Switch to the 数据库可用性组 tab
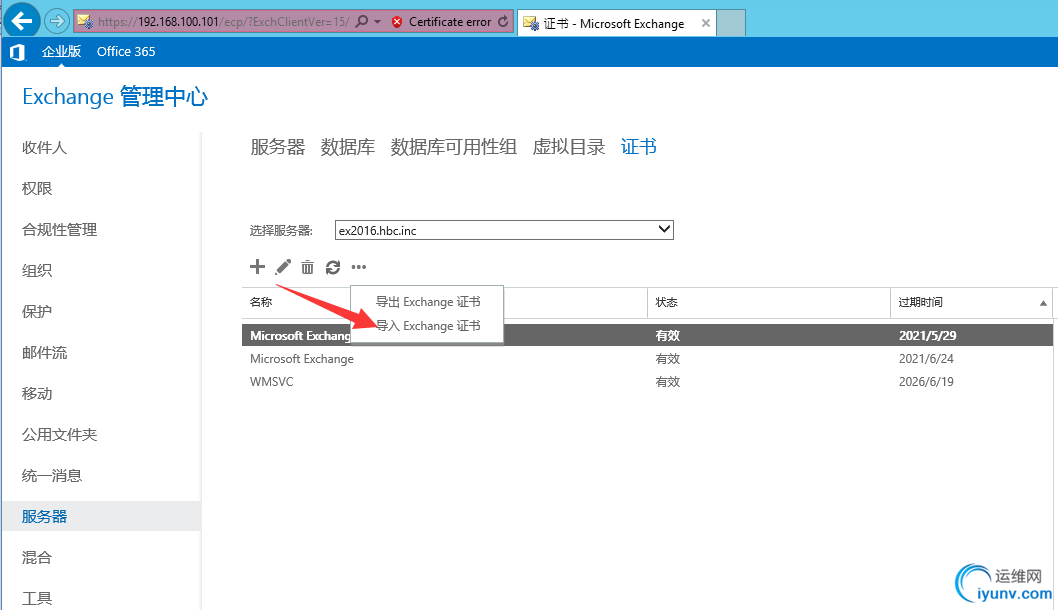This screenshot has height=610, width=1058. (453, 146)
